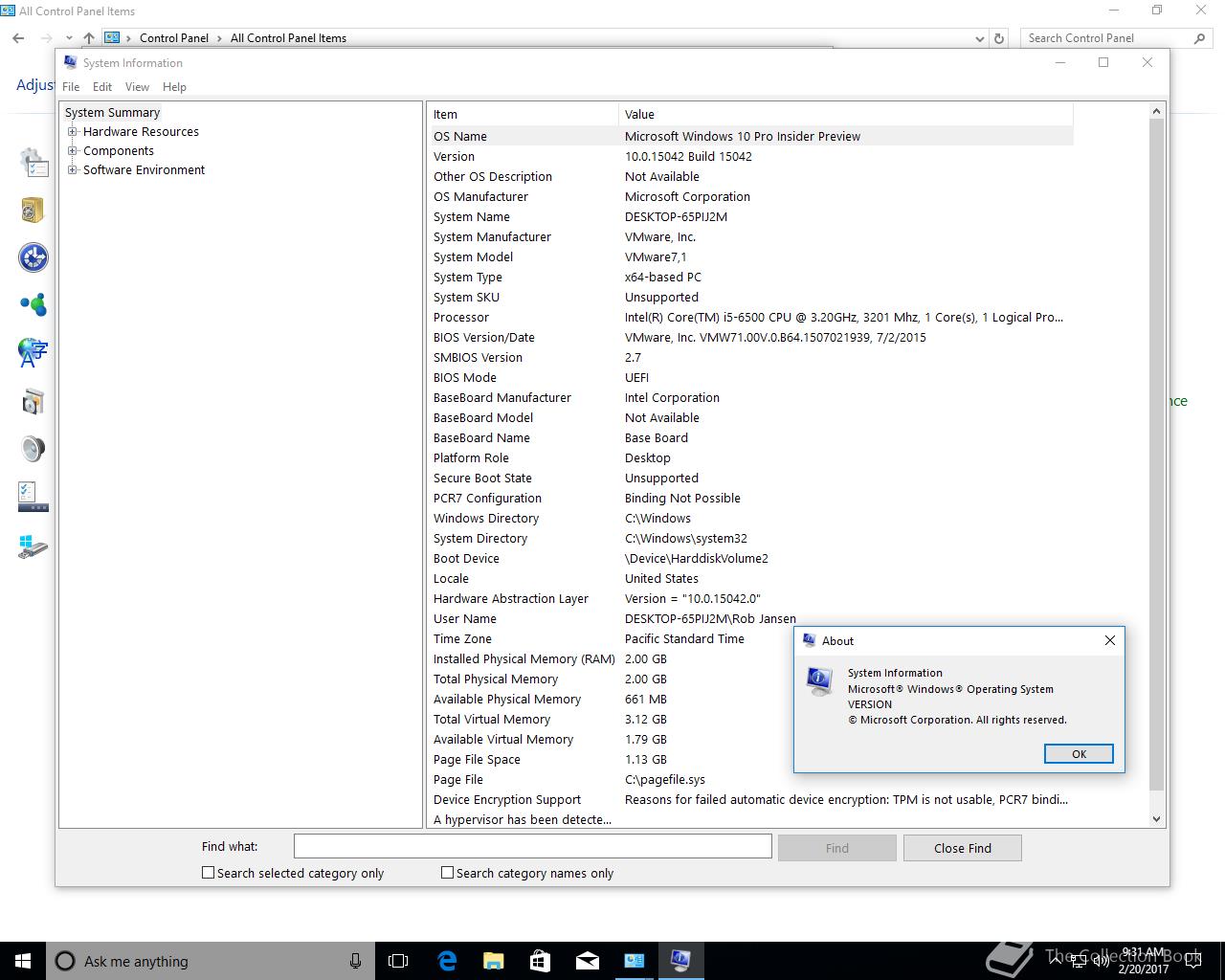Click All Control Panel Items breadcrumb
Viewport: 1225px width, 980px height.
(288, 38)
